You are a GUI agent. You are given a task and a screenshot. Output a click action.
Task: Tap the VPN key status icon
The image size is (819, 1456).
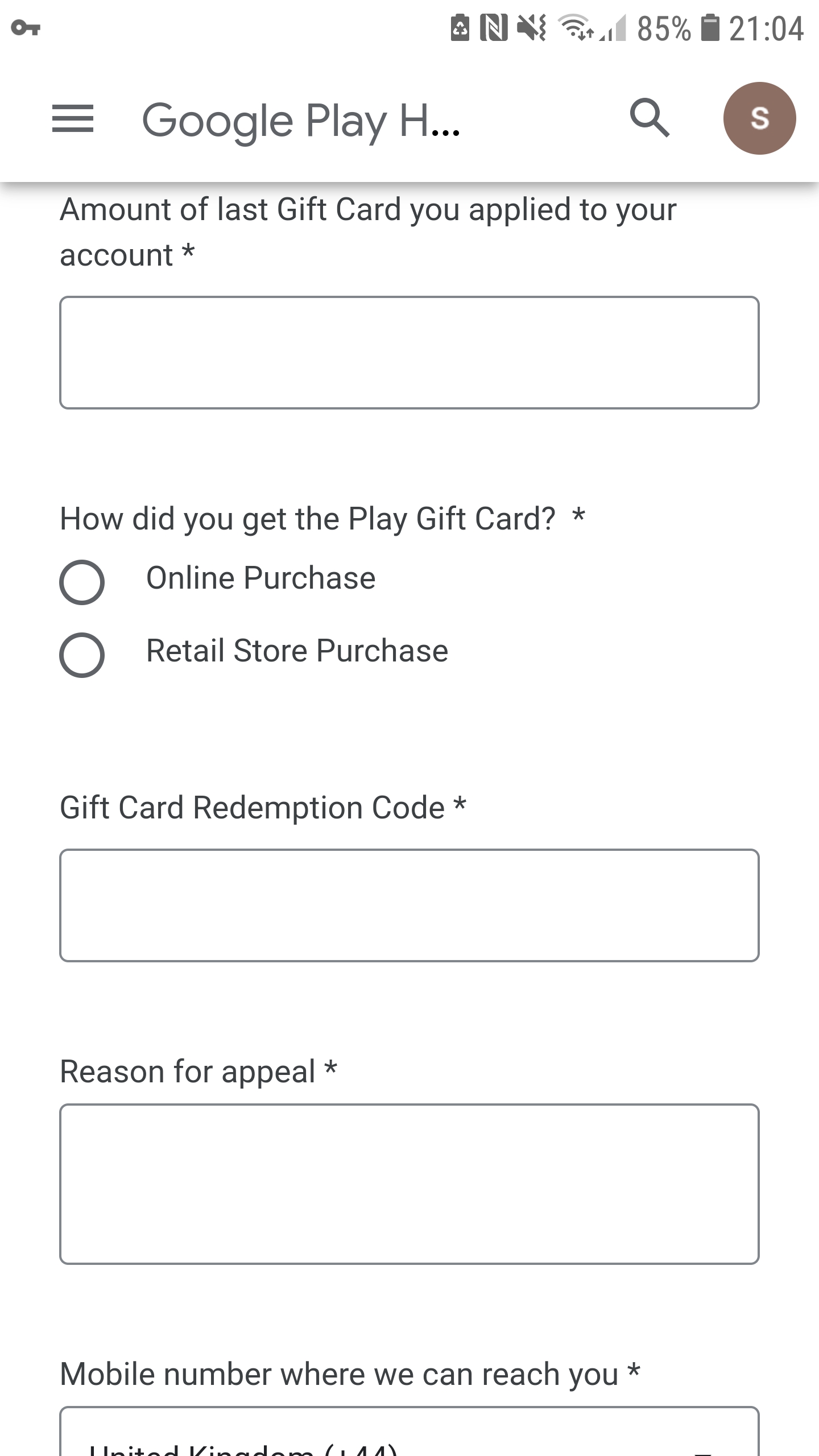coord(26,27)
